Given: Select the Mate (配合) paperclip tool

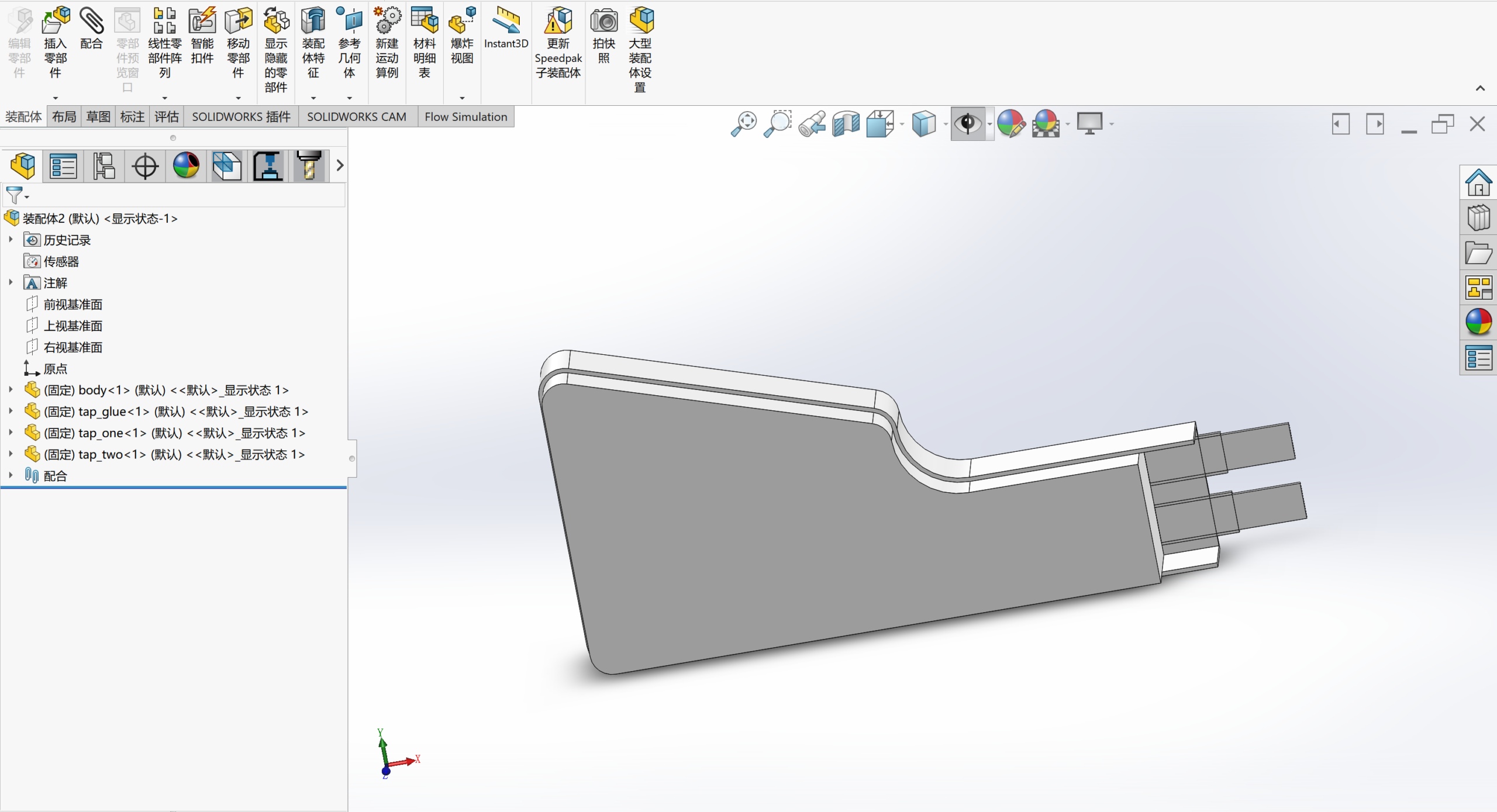Looking at the screenshot, I should click(x=91, y=20).
